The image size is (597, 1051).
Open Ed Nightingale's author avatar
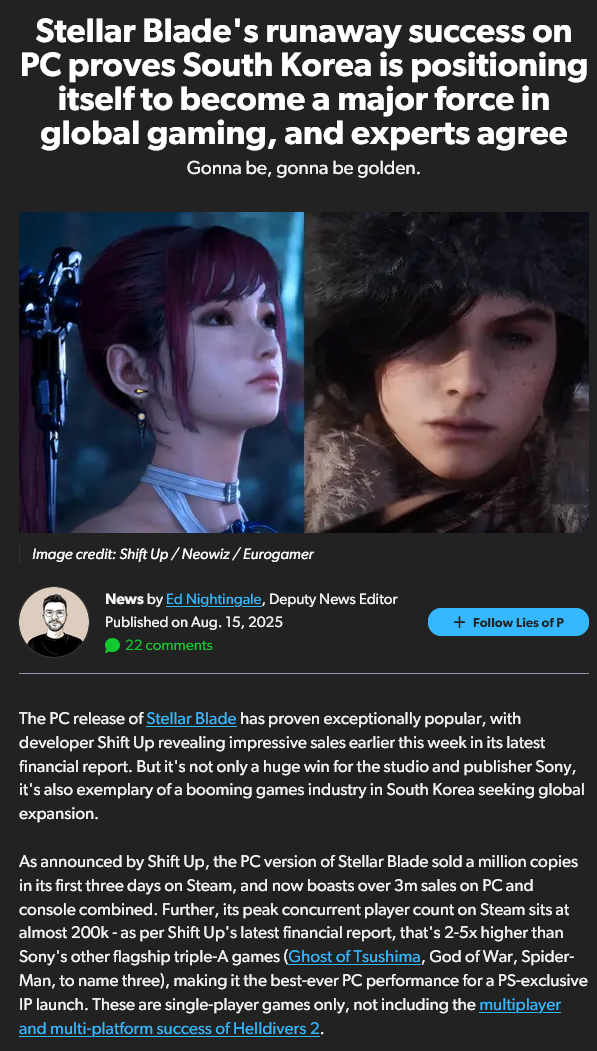coord(54,622)
